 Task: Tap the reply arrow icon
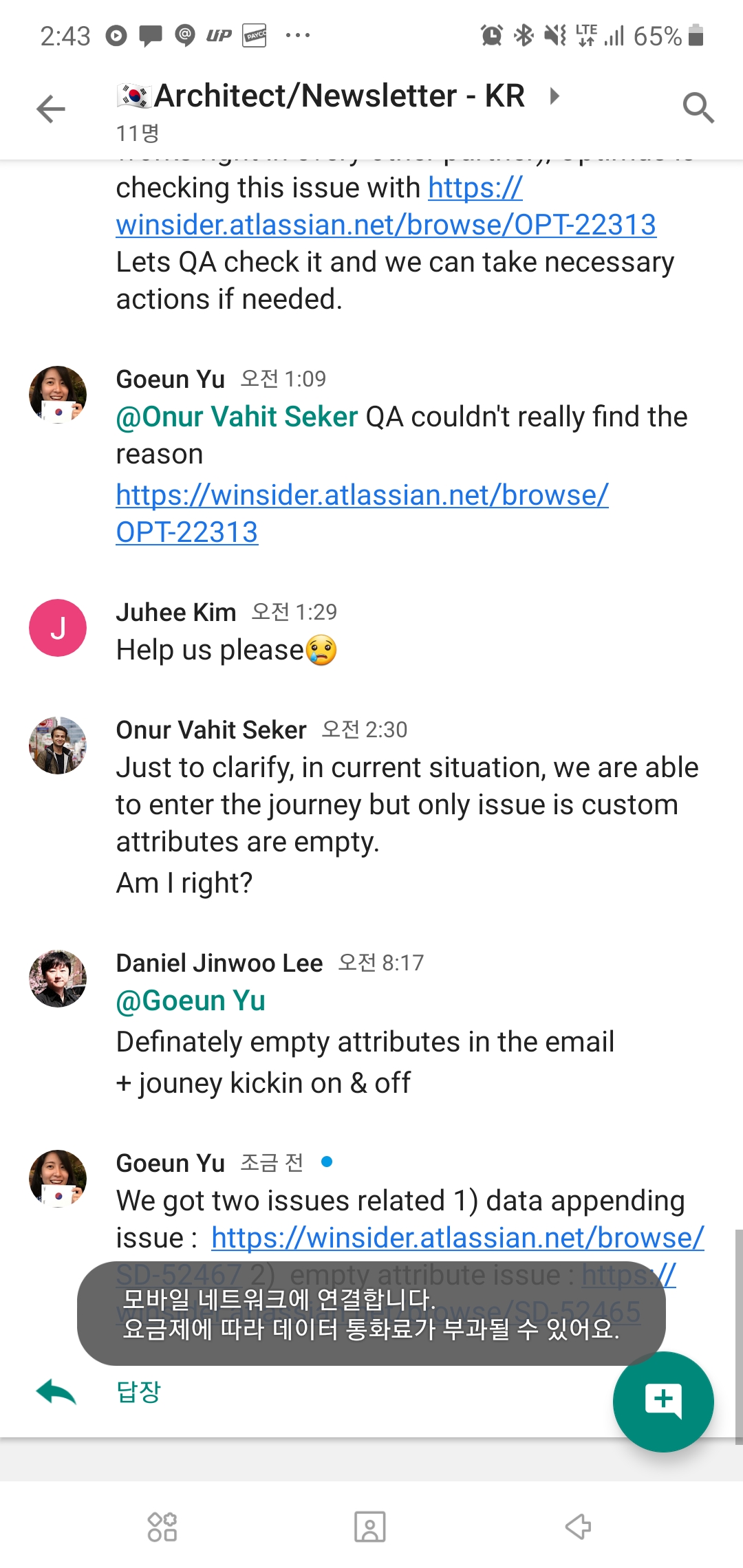click(x=56, y=1392)
